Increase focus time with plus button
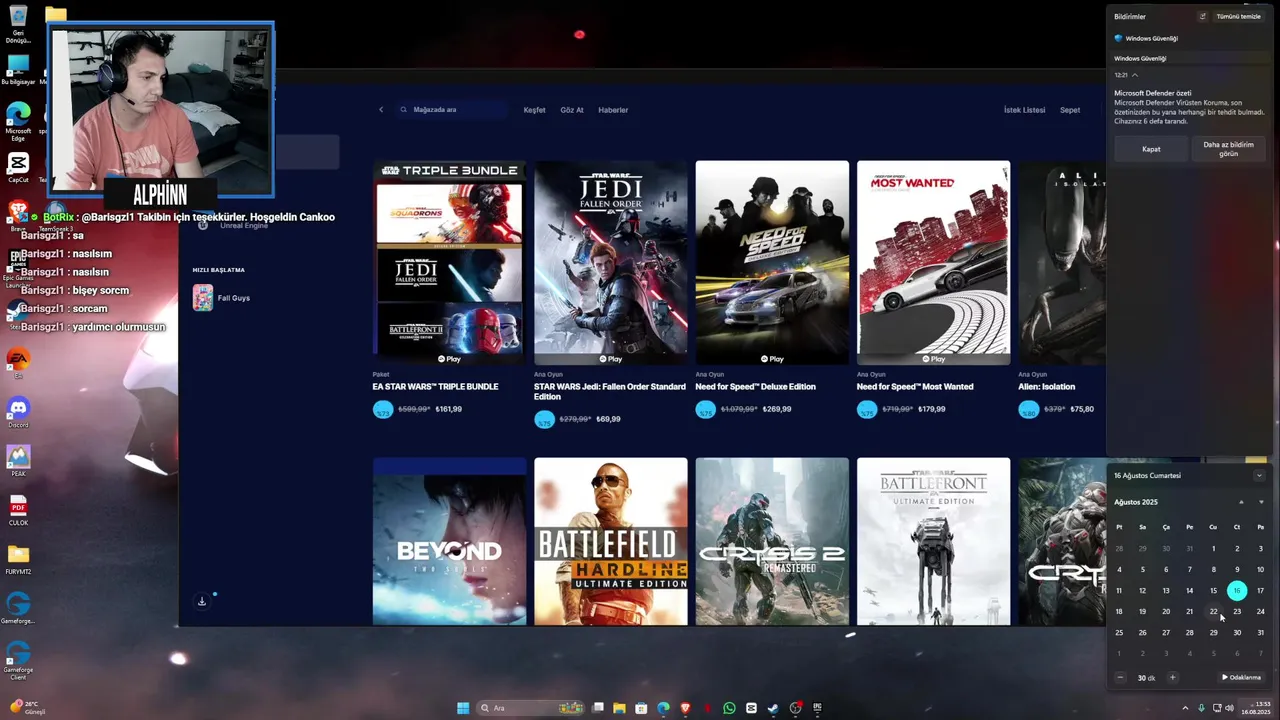Viewport: 1280px width, 720px height. 1172,677
